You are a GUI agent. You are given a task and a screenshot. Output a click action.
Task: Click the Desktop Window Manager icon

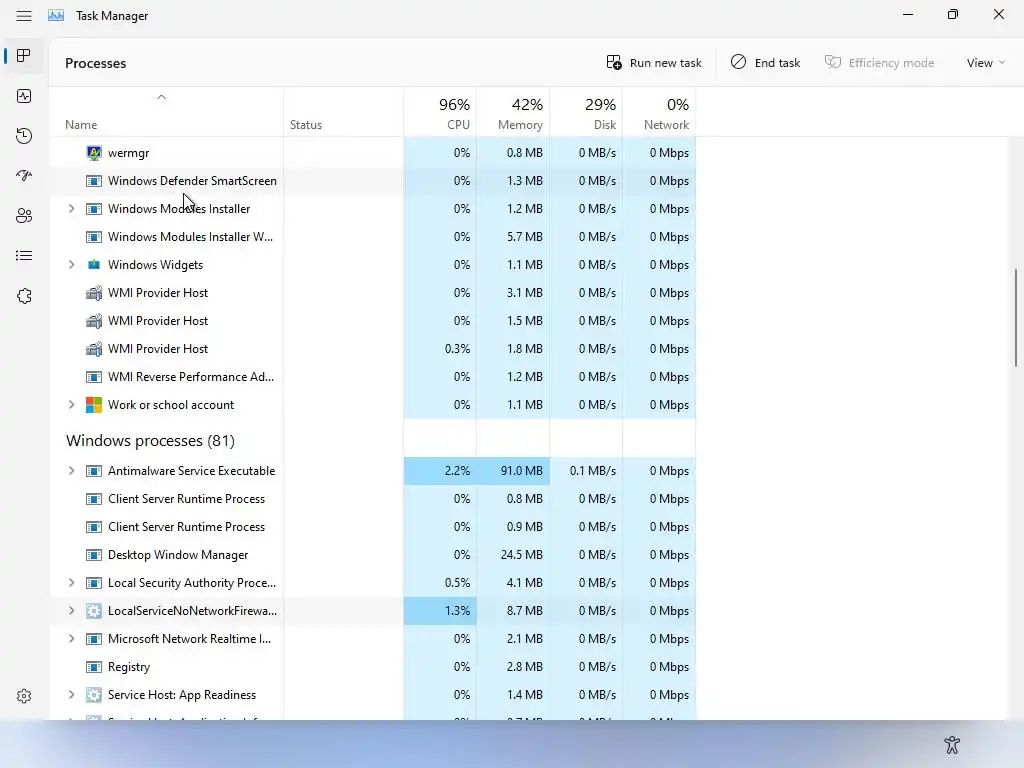pos(94,555)
